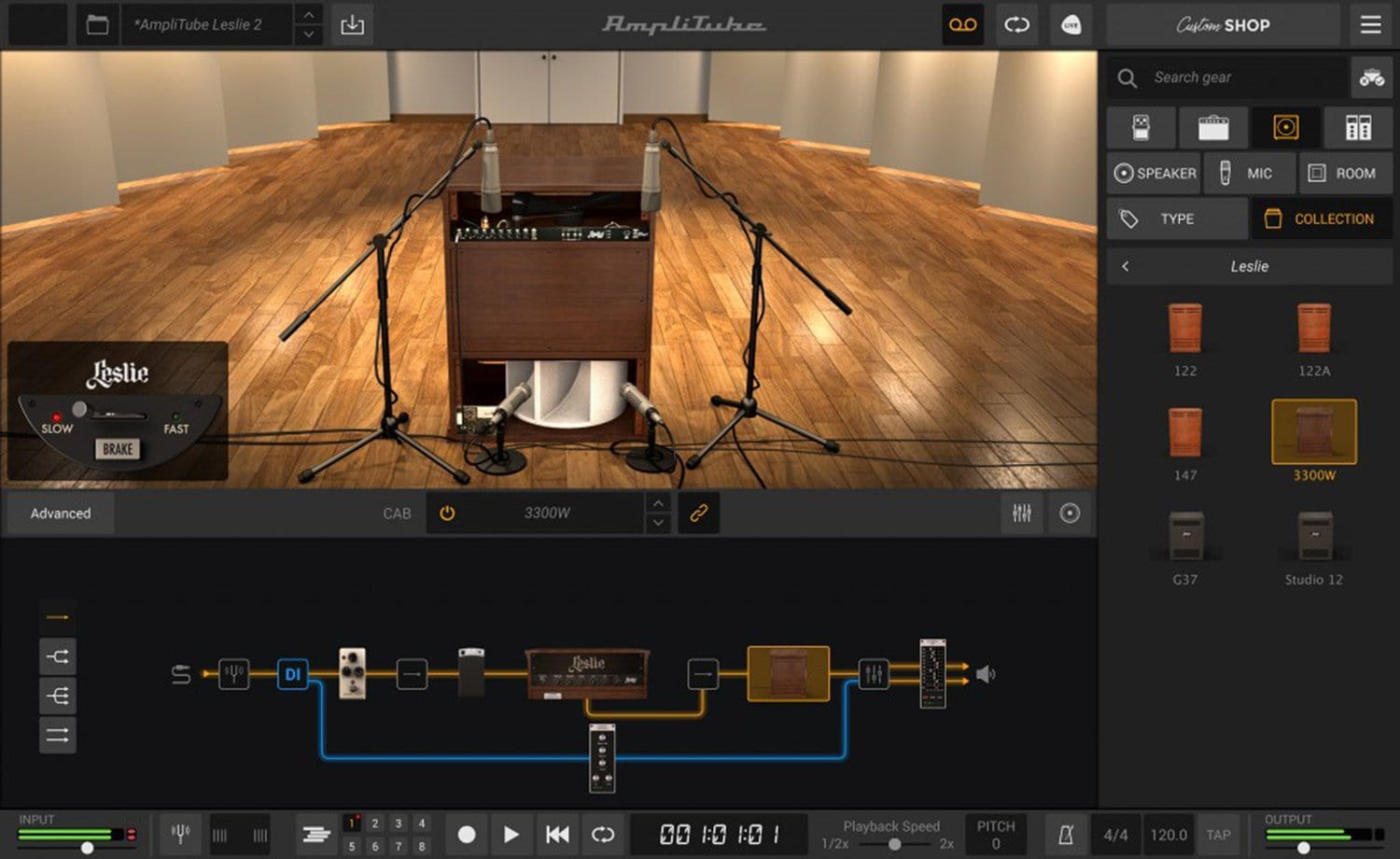The height and width of the screenshot is (859, 1400).
Task: Open the preset browser folder icon
Action: coord(97,25)
